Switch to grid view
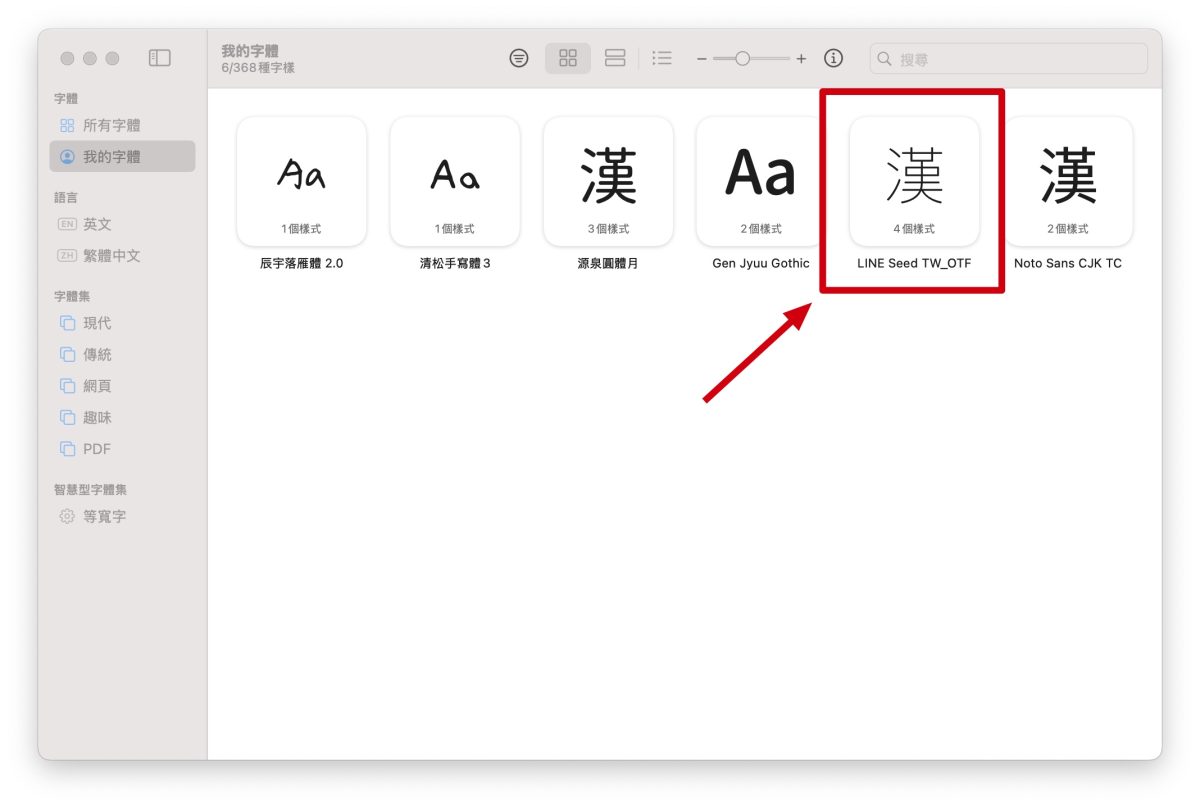This screenshot has height=807, width=1200. (x=568, y=58)
